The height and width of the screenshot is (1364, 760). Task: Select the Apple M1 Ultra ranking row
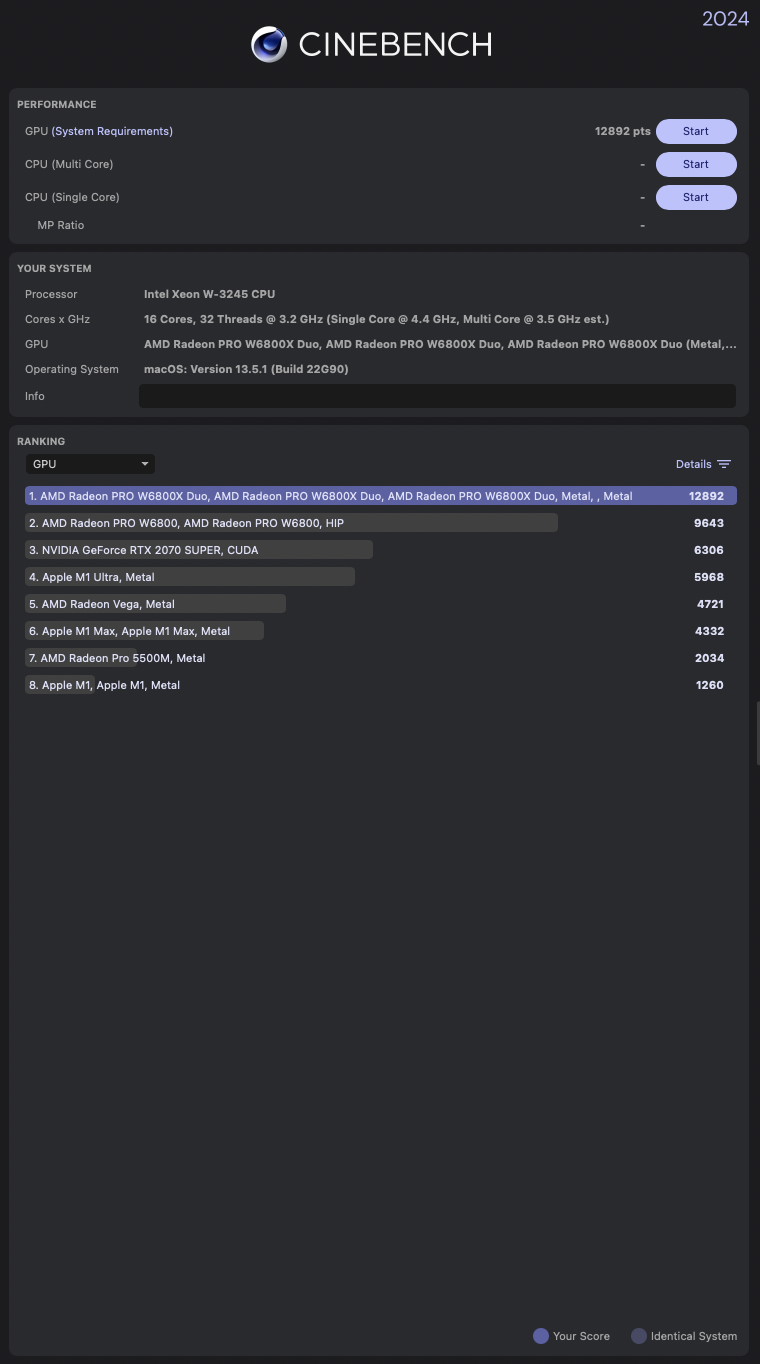190,577
